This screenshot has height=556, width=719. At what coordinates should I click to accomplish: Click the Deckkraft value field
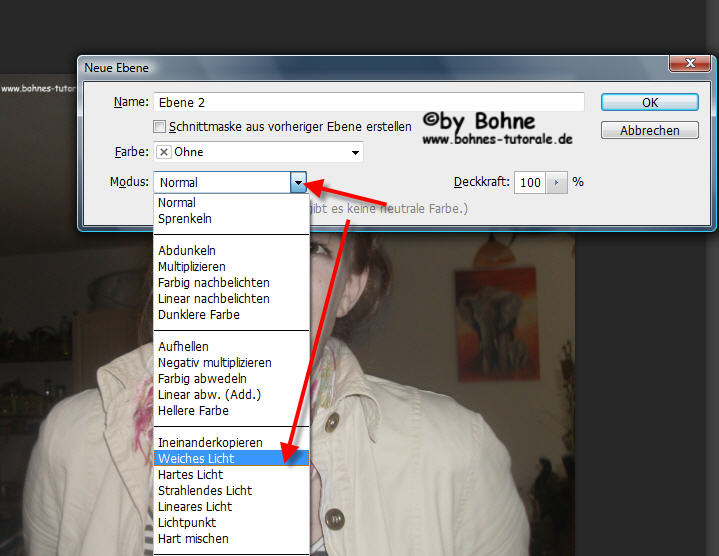[530, 183]
